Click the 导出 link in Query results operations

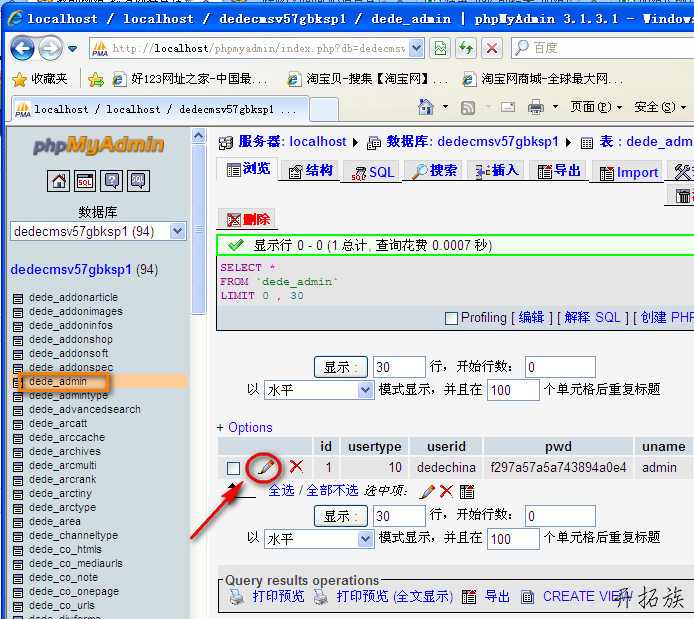click(497, 596)
